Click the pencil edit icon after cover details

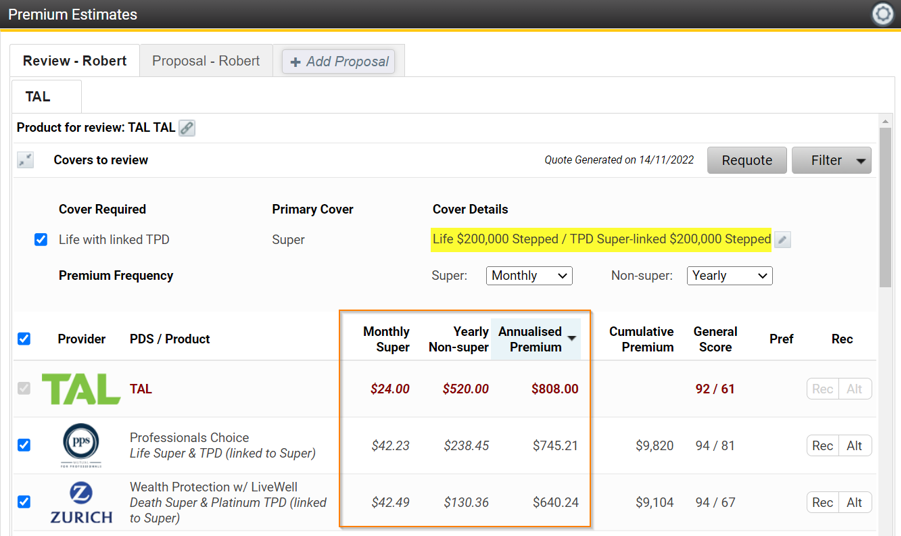coord(783,240)
